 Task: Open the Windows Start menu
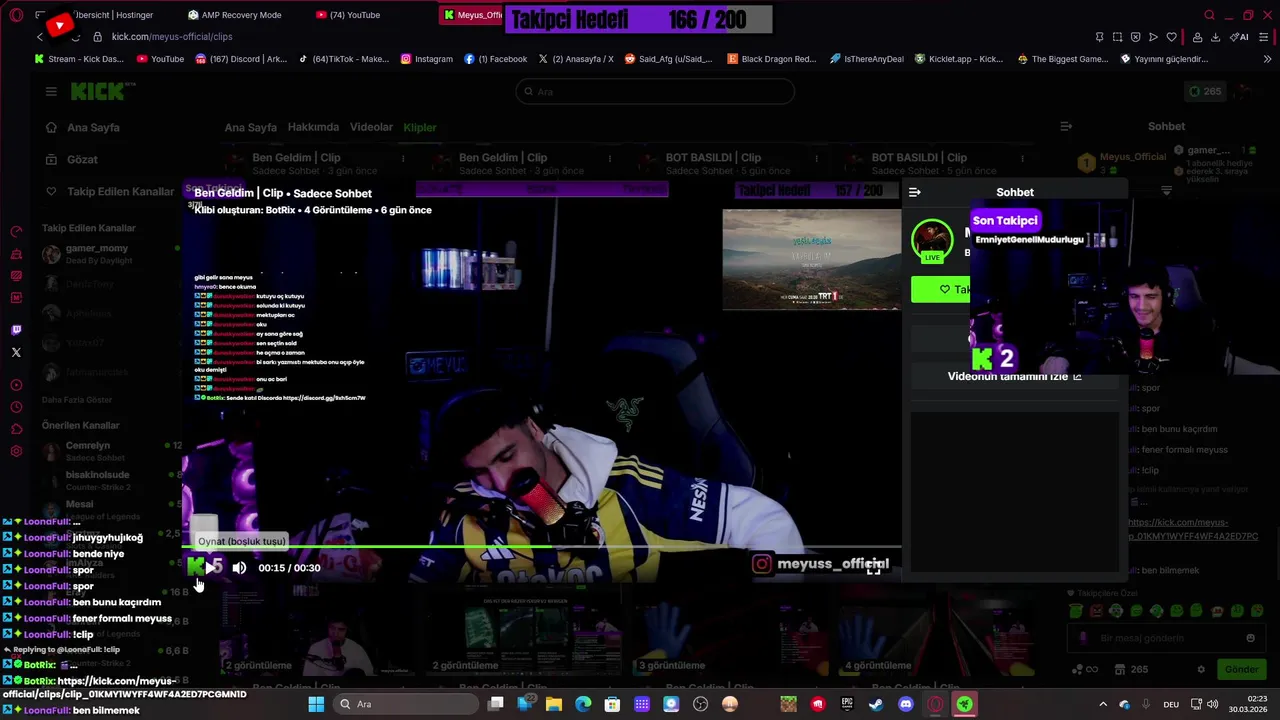coord(316,704)
